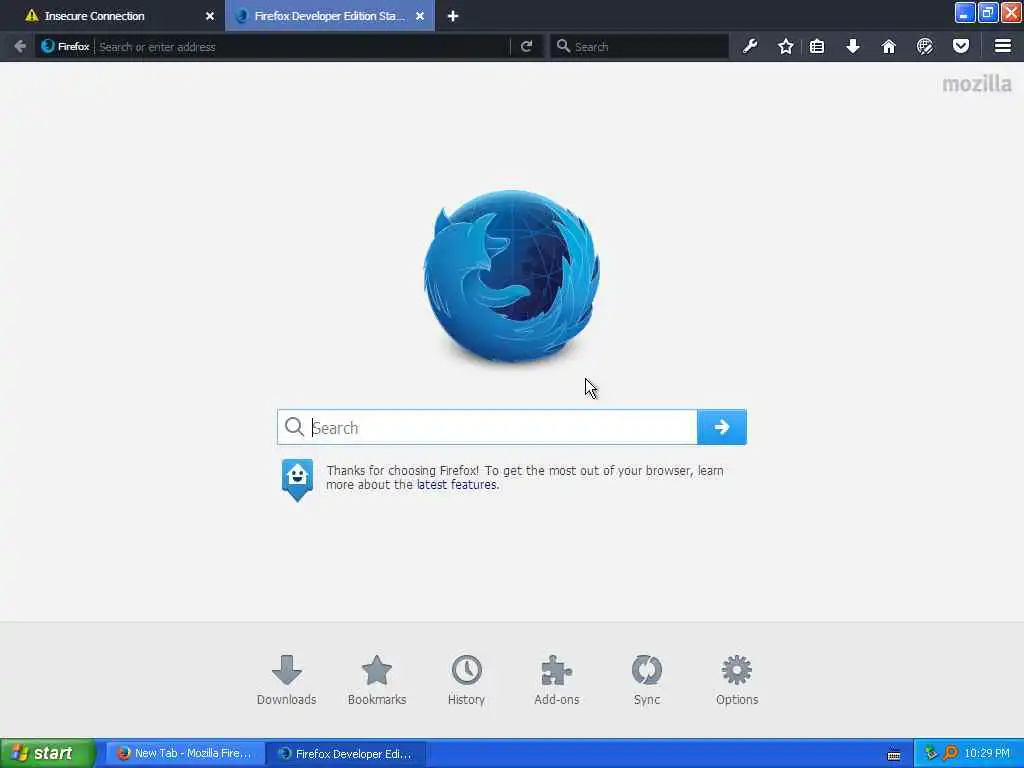
Task: Open the Windows start menu
Action: point(48,753)
